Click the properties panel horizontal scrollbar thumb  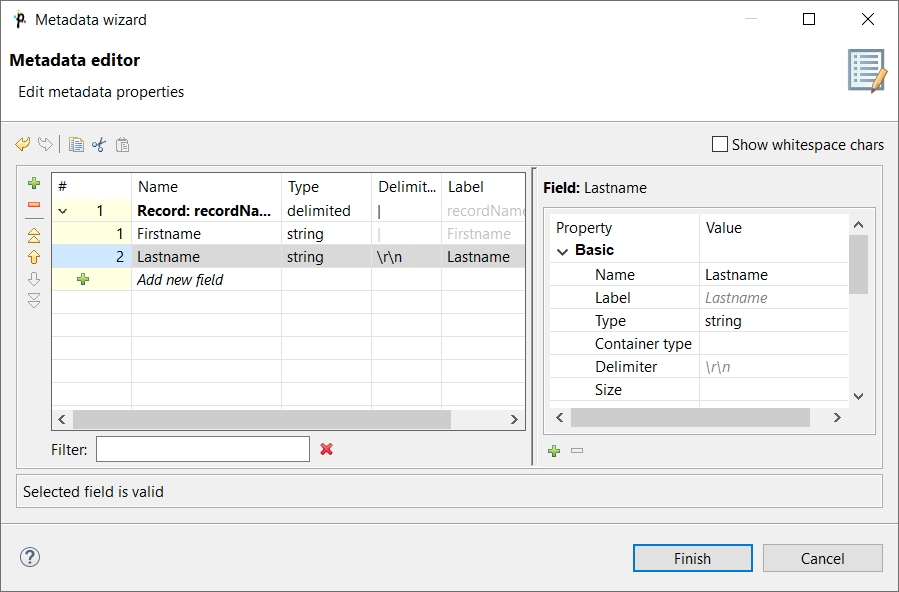pos(690,418)
